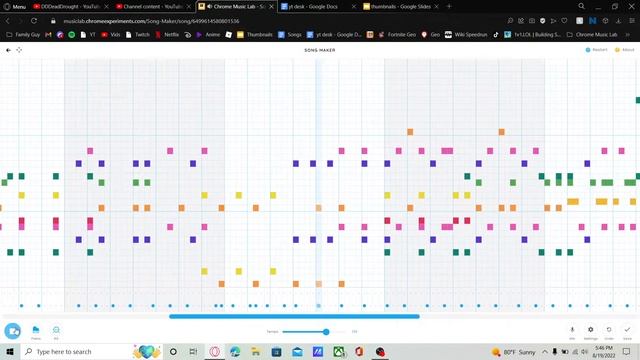Click the Restart button at top right
The height and width of the screenshot is (360, 640).
click(x=596, y=50)
